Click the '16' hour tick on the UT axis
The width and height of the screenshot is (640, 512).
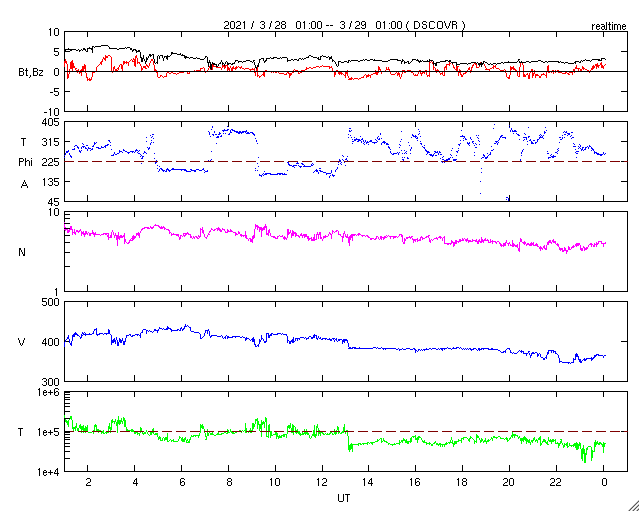pos(416,483)
